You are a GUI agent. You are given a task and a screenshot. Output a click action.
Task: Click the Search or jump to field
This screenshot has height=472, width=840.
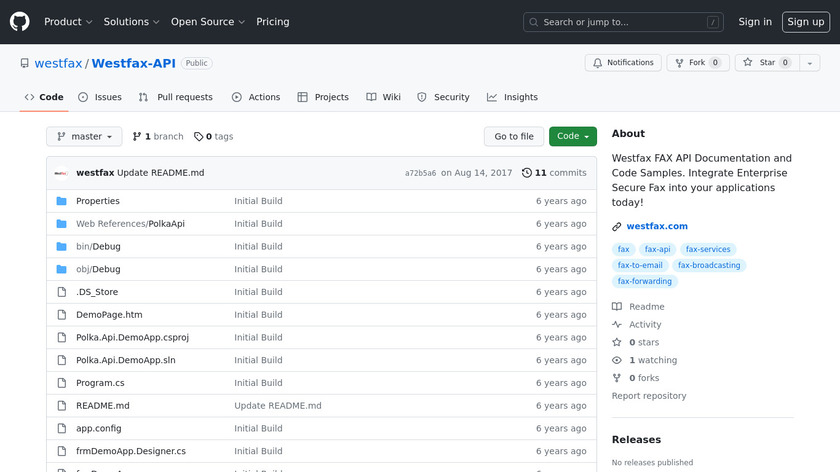pos(623,22)
